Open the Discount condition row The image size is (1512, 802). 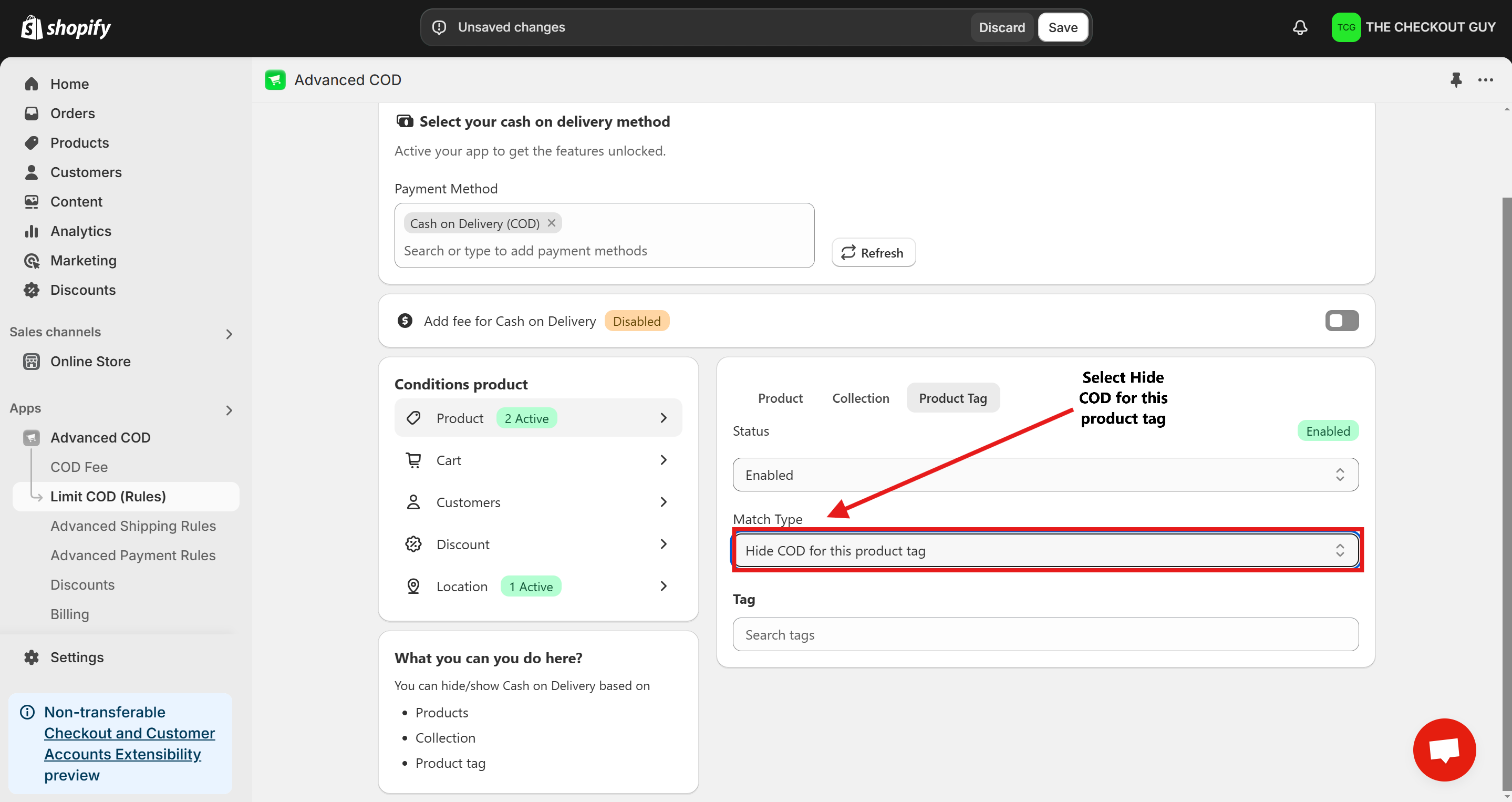point(537,543)
